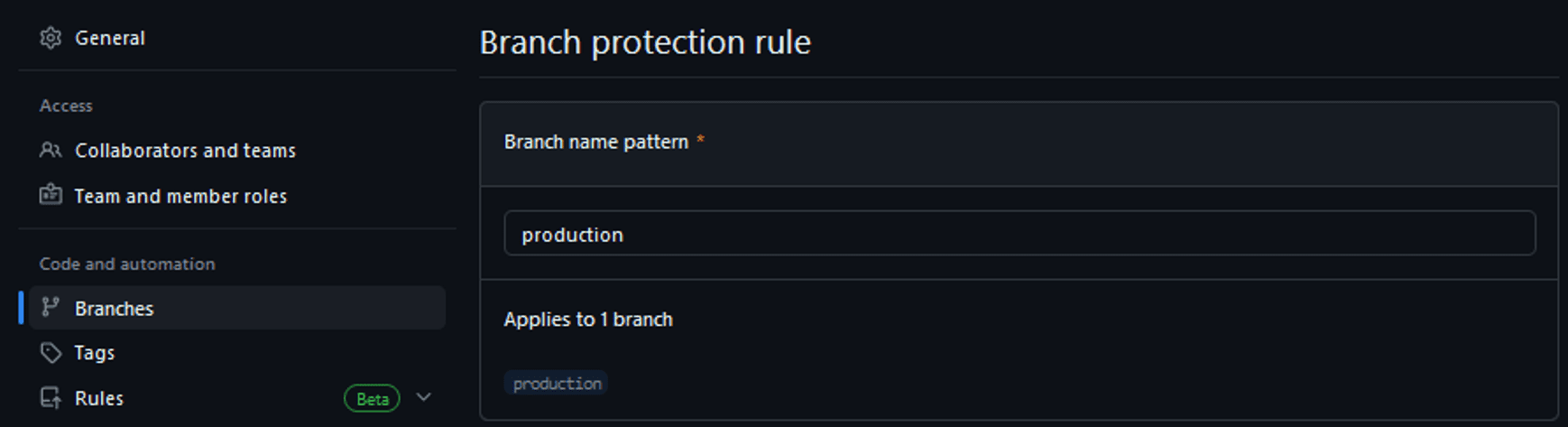Click the Branch protection rule heading

(x=644, y=42)
